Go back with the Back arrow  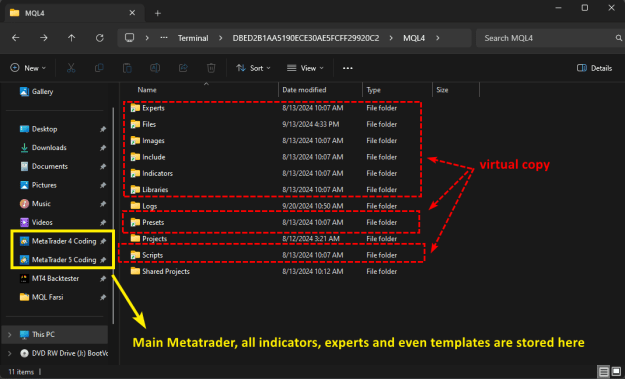click(x=16, y=38)
